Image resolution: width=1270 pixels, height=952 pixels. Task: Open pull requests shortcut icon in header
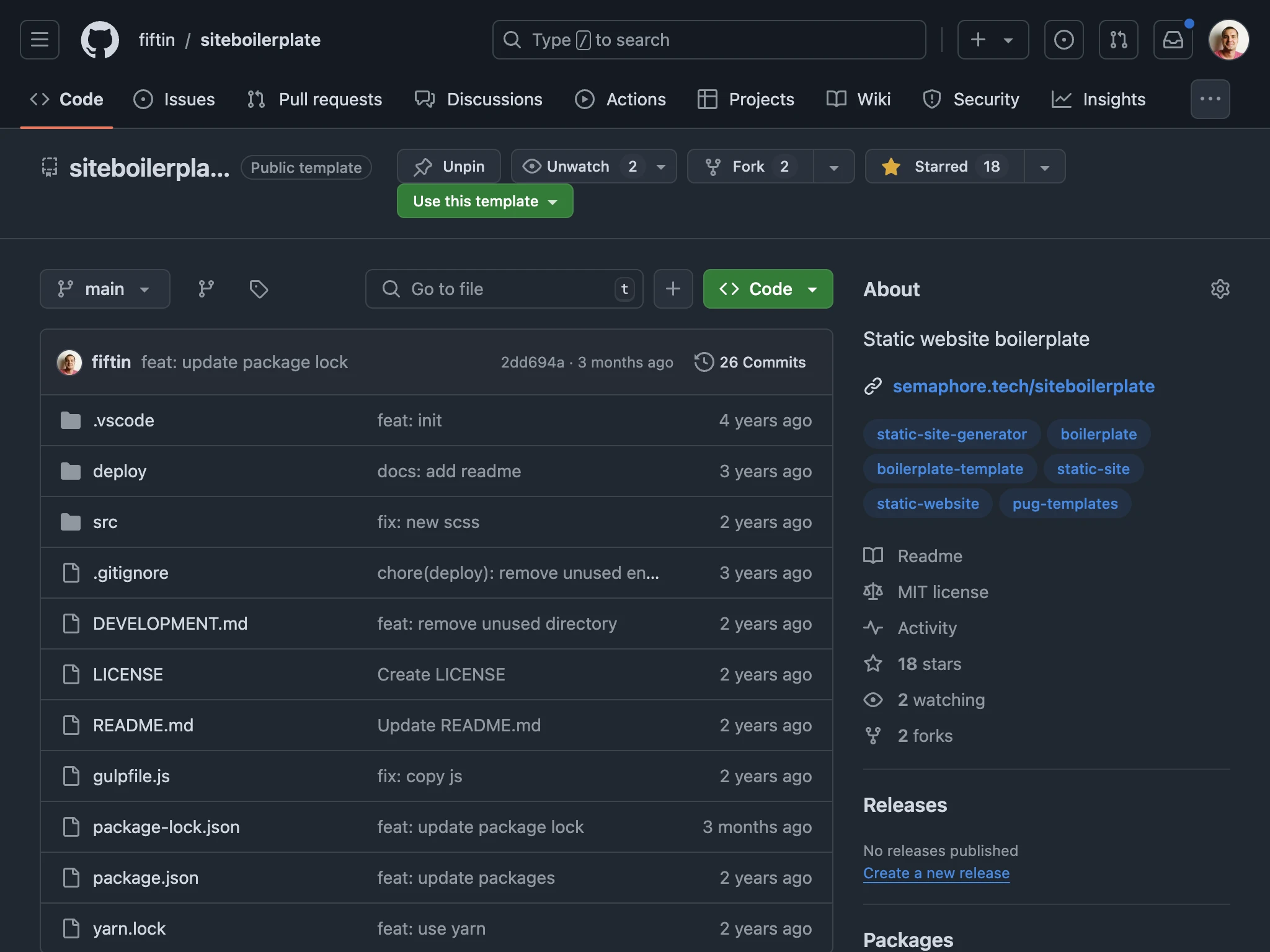(x=1118, y=40)
